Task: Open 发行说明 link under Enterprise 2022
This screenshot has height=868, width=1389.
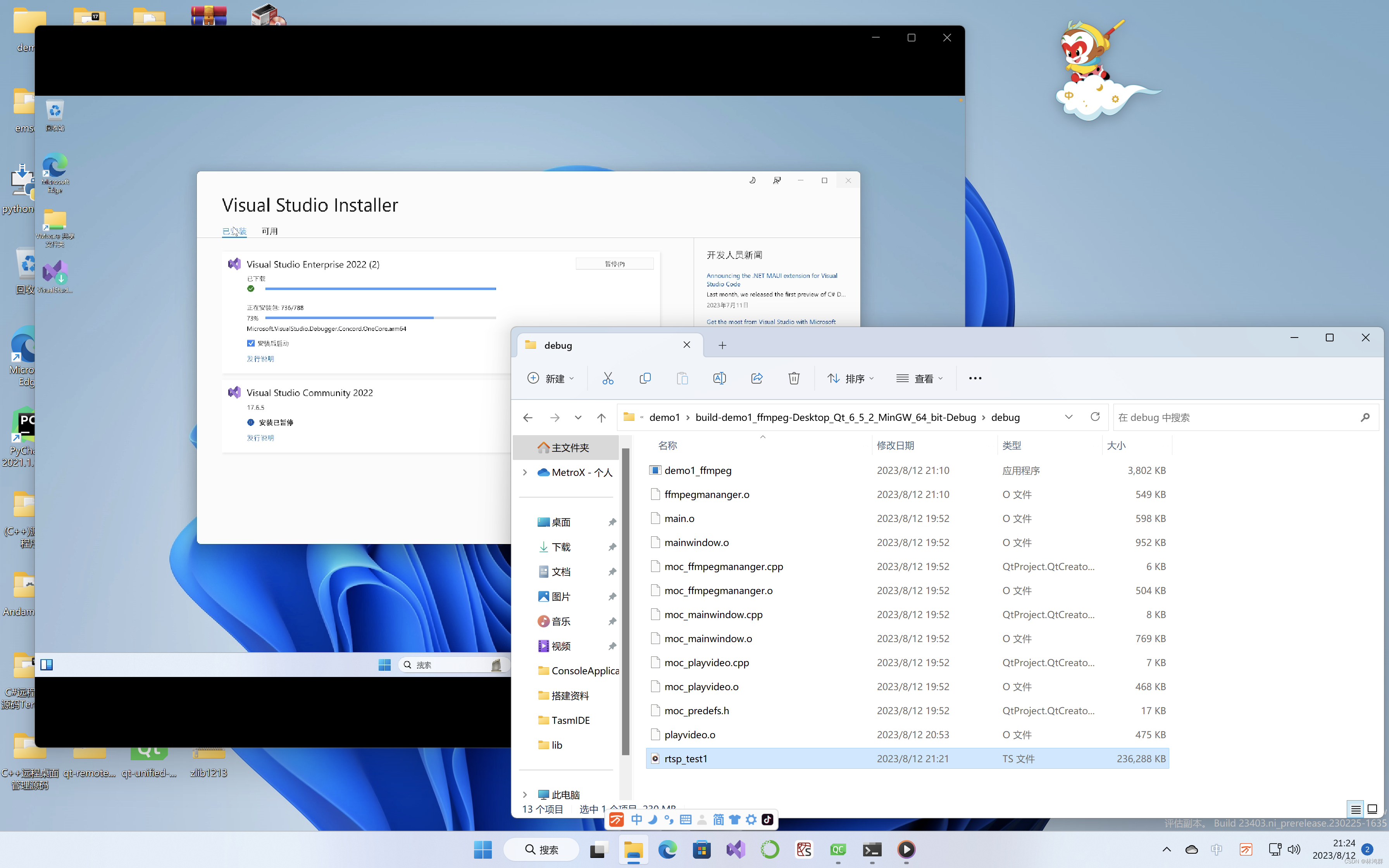Action: point(260,358)
